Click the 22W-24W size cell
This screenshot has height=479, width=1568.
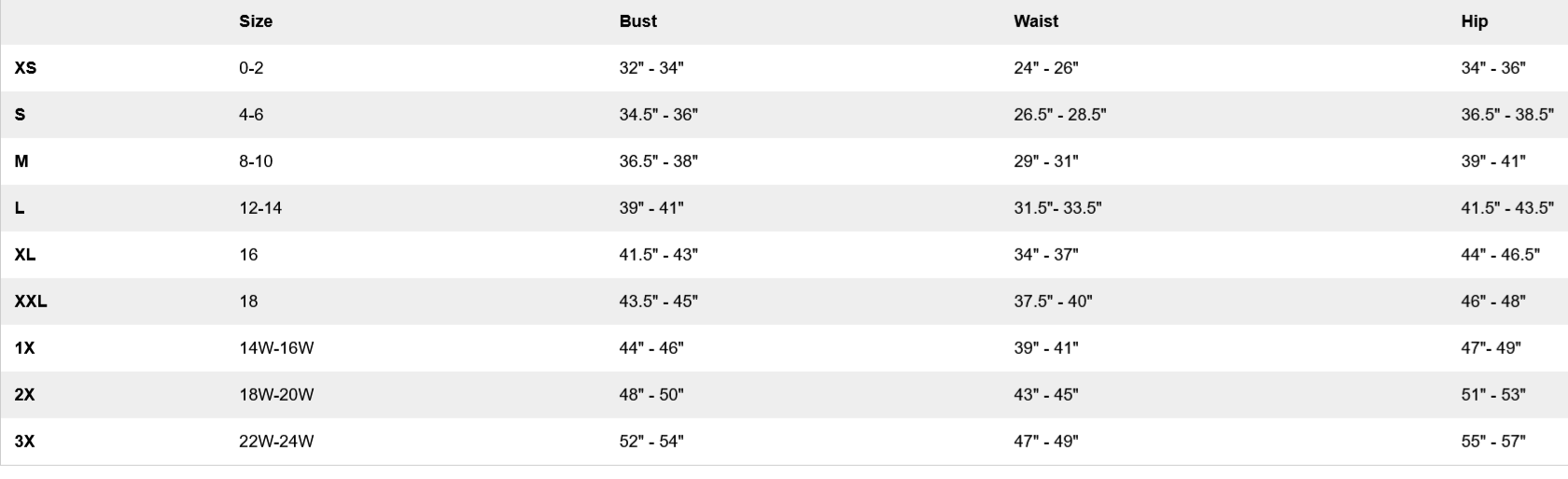[276, 442]
